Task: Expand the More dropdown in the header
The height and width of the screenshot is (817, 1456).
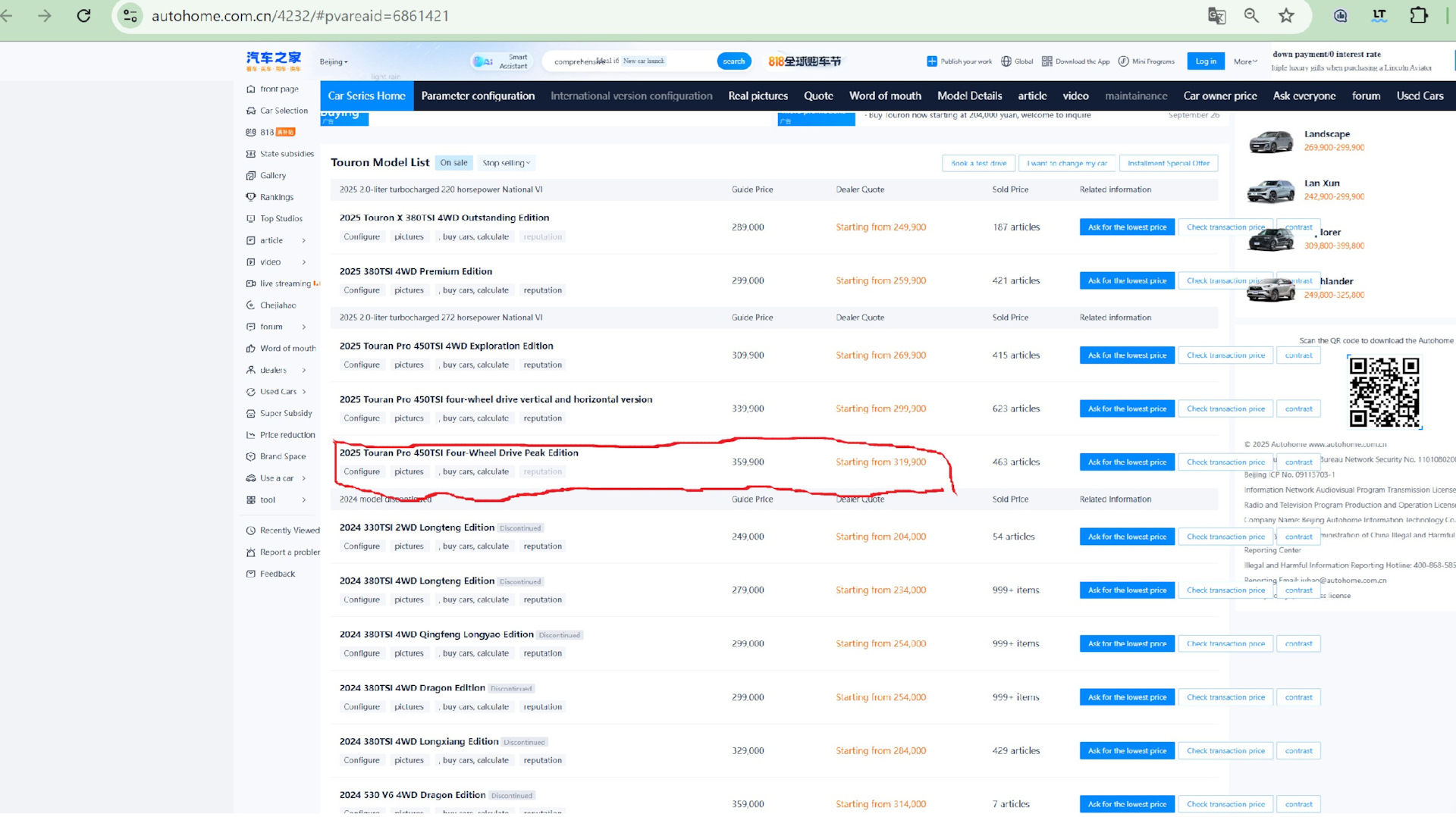Action: click(x=1245, y=62)
